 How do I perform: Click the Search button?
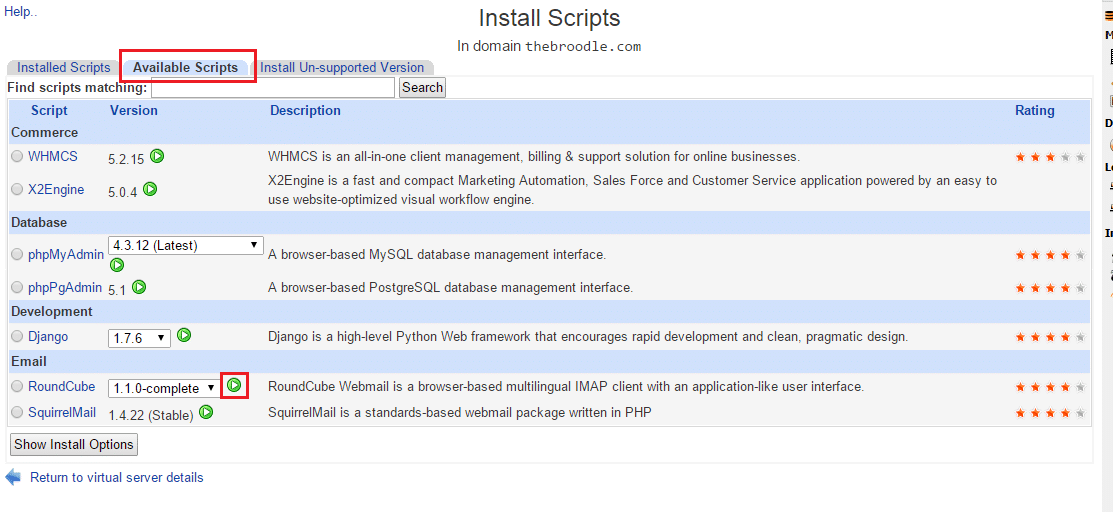422,87
